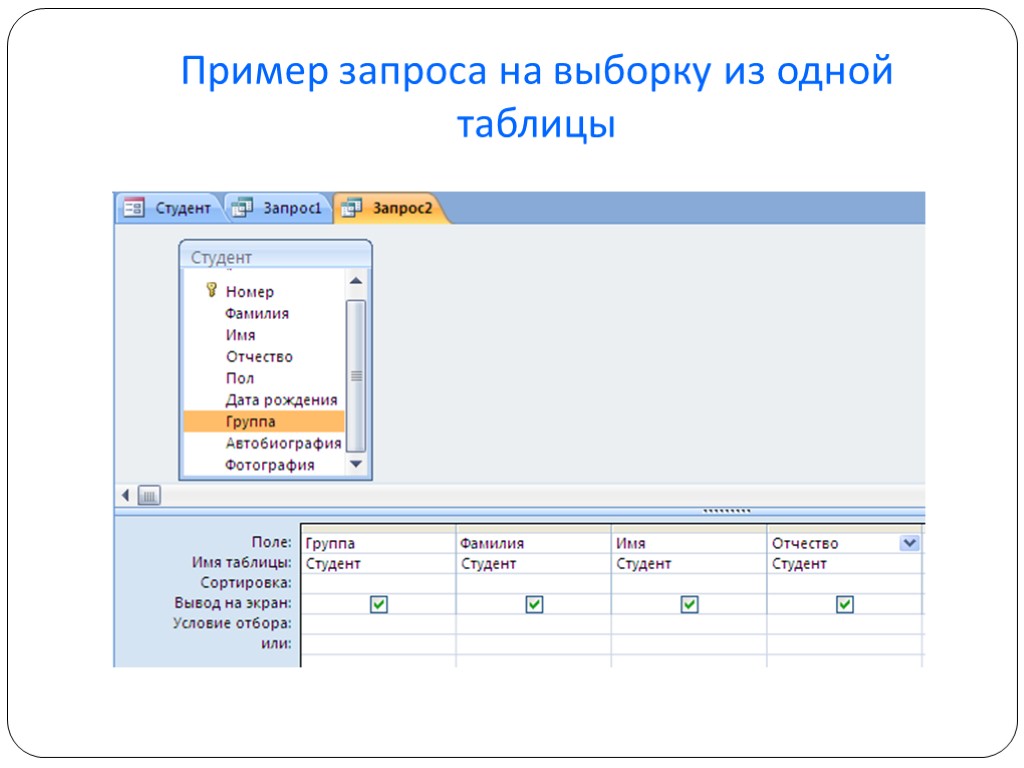This screenshot has width=1024, height=768.
Task: Click Группа column selector bar
Action: 378,528
